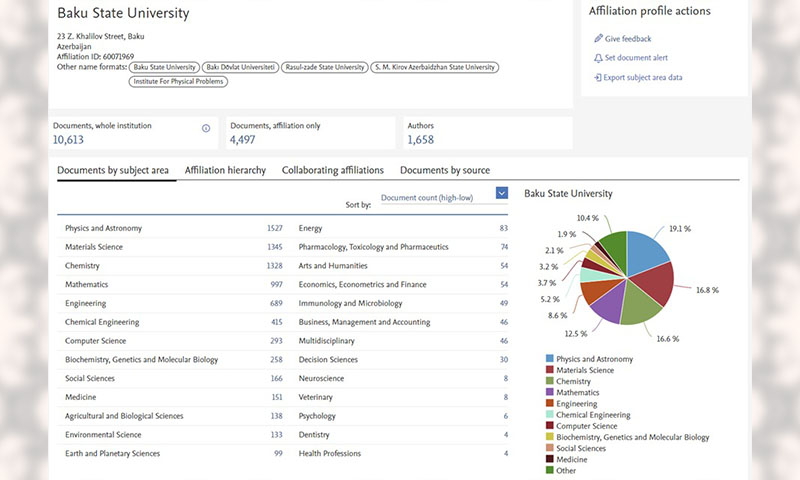Click Bakı Dövlət Universiteti name tag
Screen dimensions: 800x480
(240, 67)
